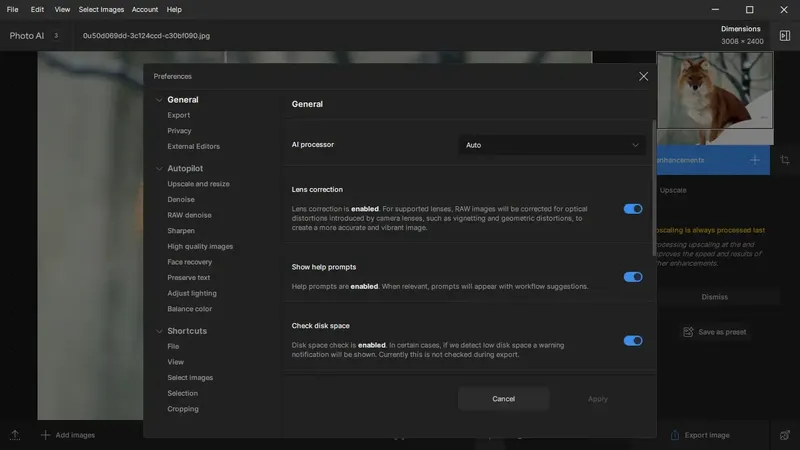800x450 pixels.
Task: Disable the Lens correction toggle
Action: pos(633,209)
